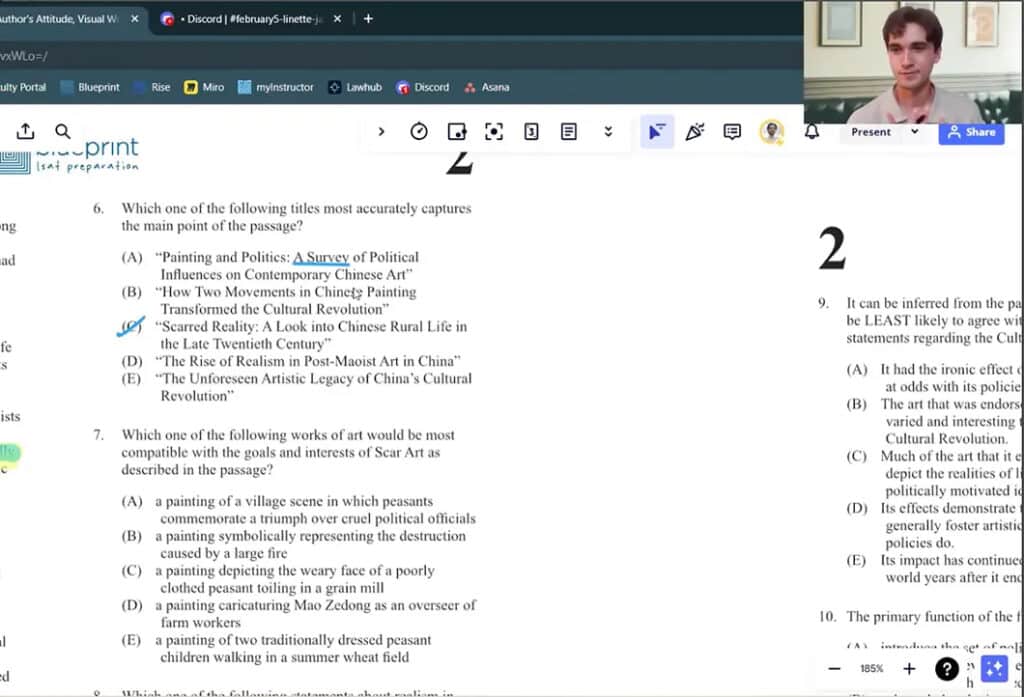Open the notifications bell
Image resolution: width=1024 pixels, height=697 pixels.
point(812,132)
